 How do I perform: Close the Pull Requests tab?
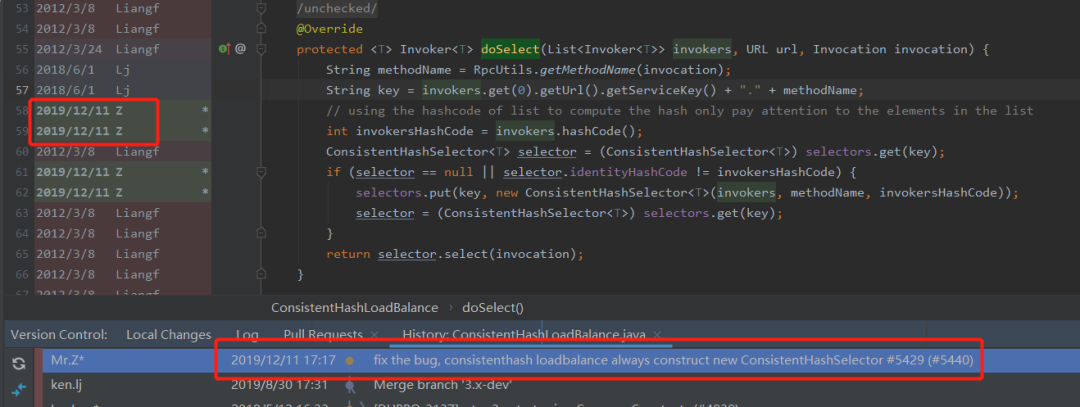(x=374, y=335)
